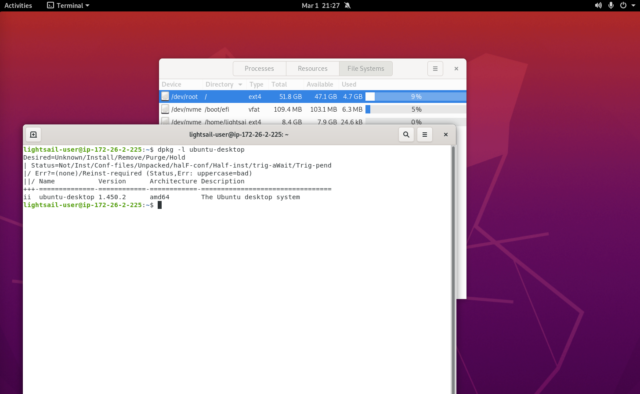Open the power menu icon in top bar
This screenshot has height=394, width=640.
pos(623,5)
